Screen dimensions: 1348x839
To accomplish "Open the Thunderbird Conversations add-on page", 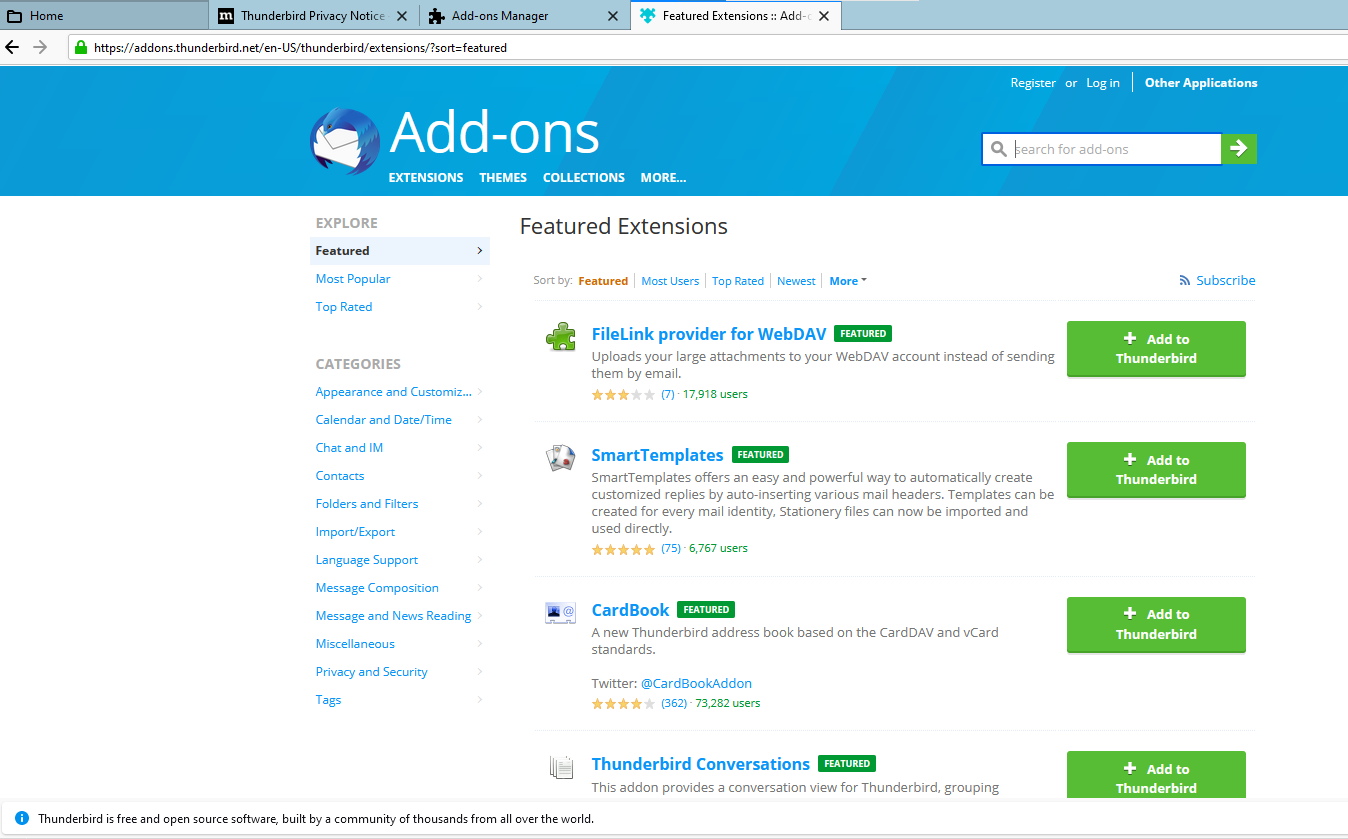I will 700,764.
